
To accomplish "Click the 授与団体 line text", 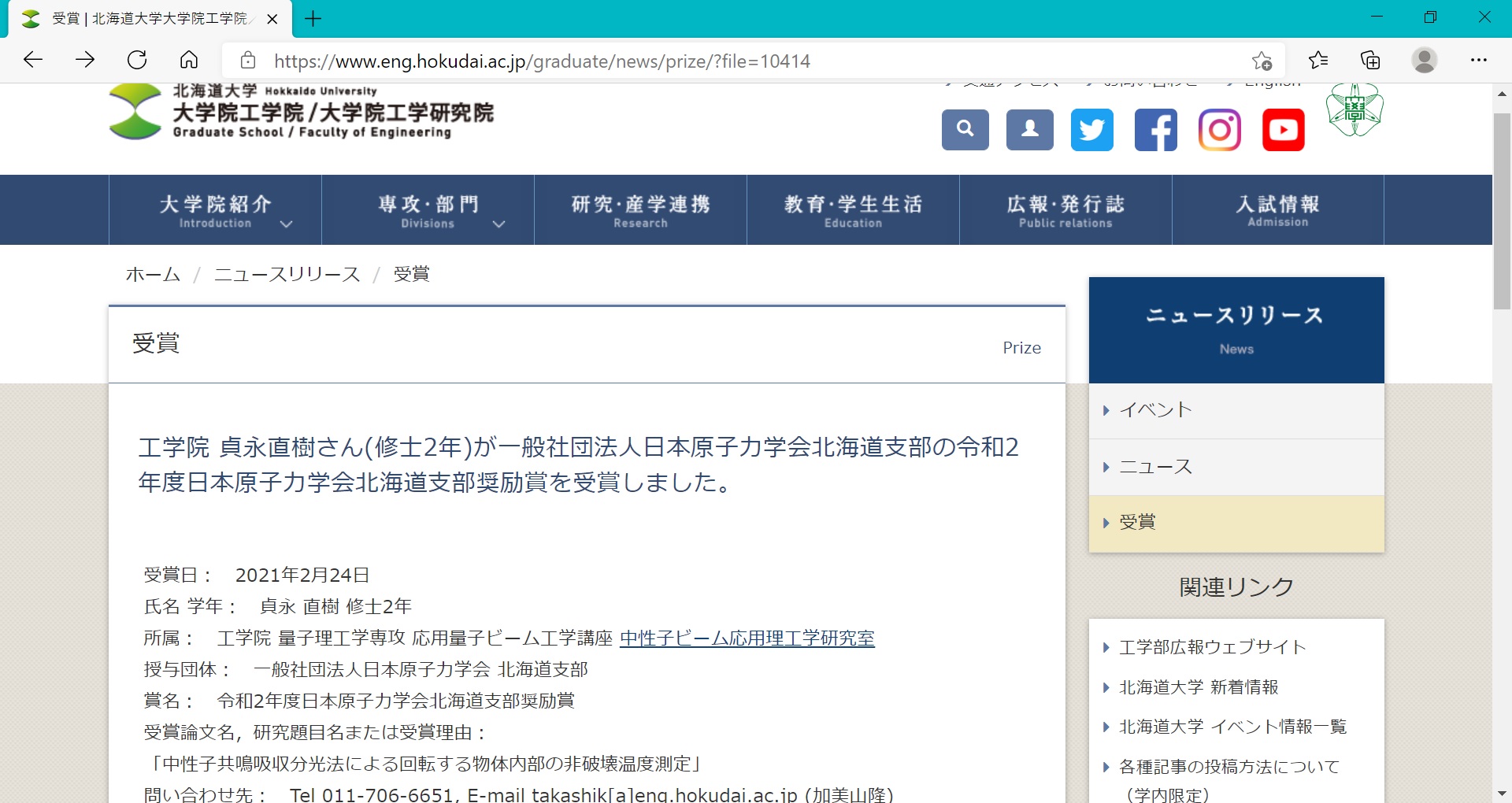I will click(x=365, y=670).
